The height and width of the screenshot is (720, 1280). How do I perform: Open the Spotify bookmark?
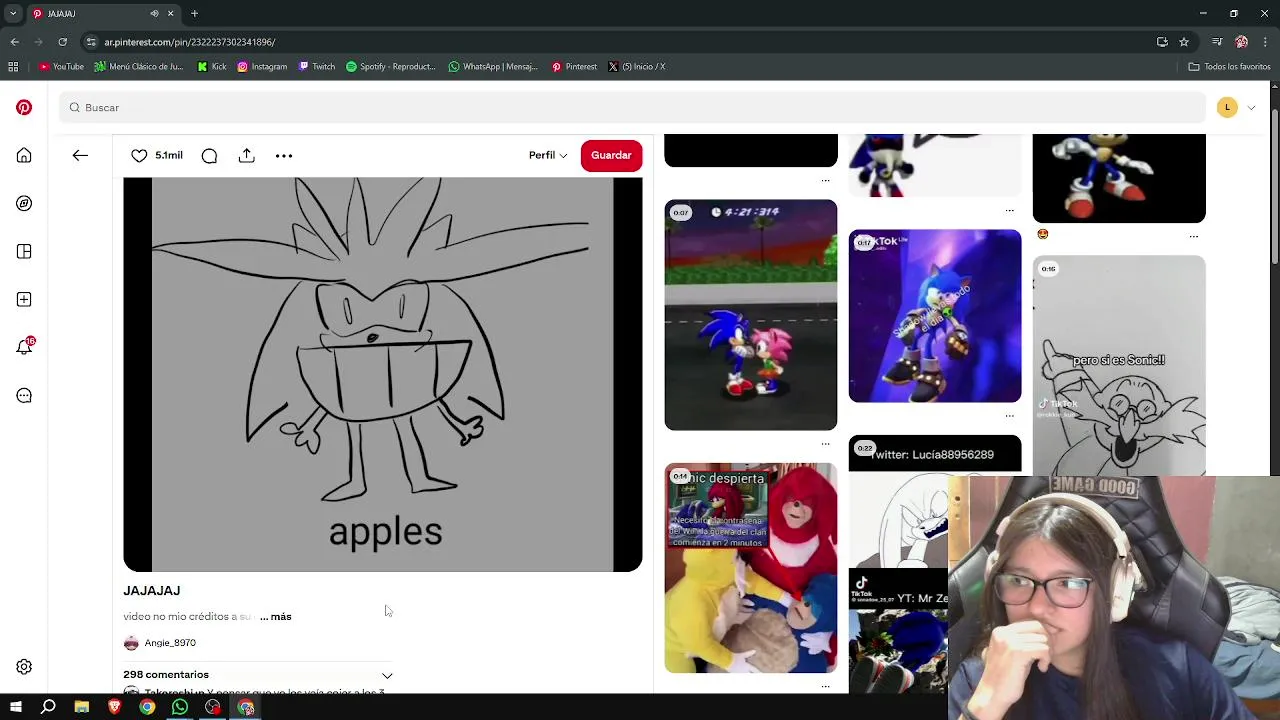(391, 67)
